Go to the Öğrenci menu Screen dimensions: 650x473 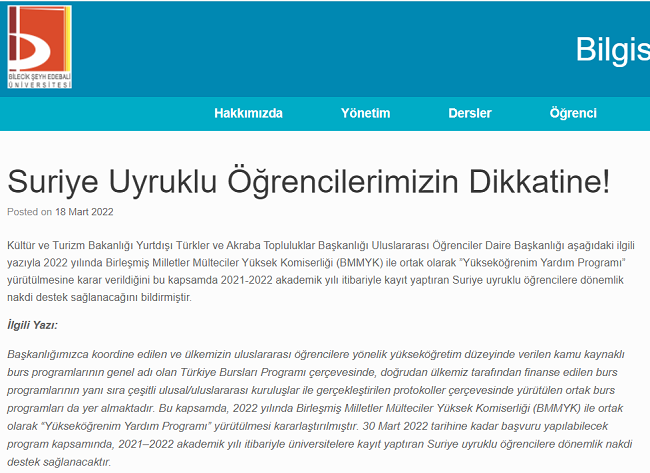573,113
